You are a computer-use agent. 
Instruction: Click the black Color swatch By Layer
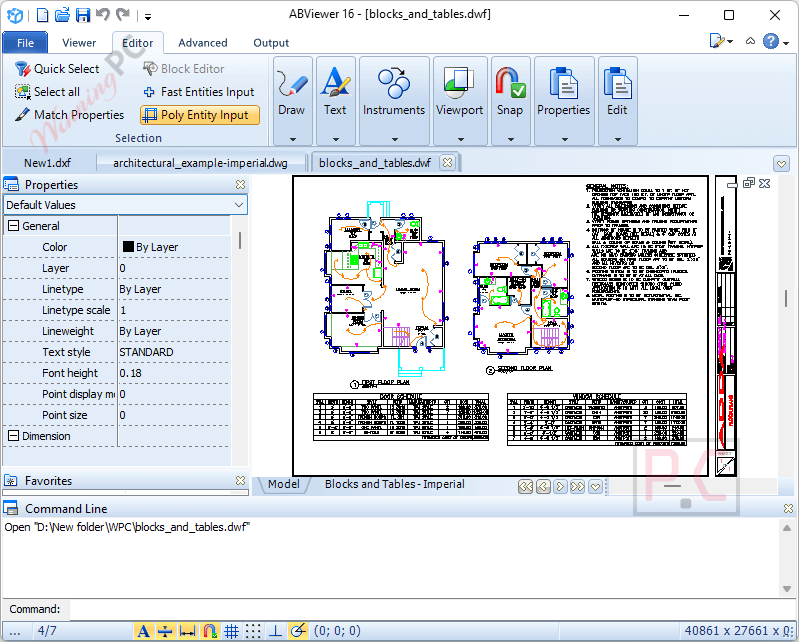128,247
